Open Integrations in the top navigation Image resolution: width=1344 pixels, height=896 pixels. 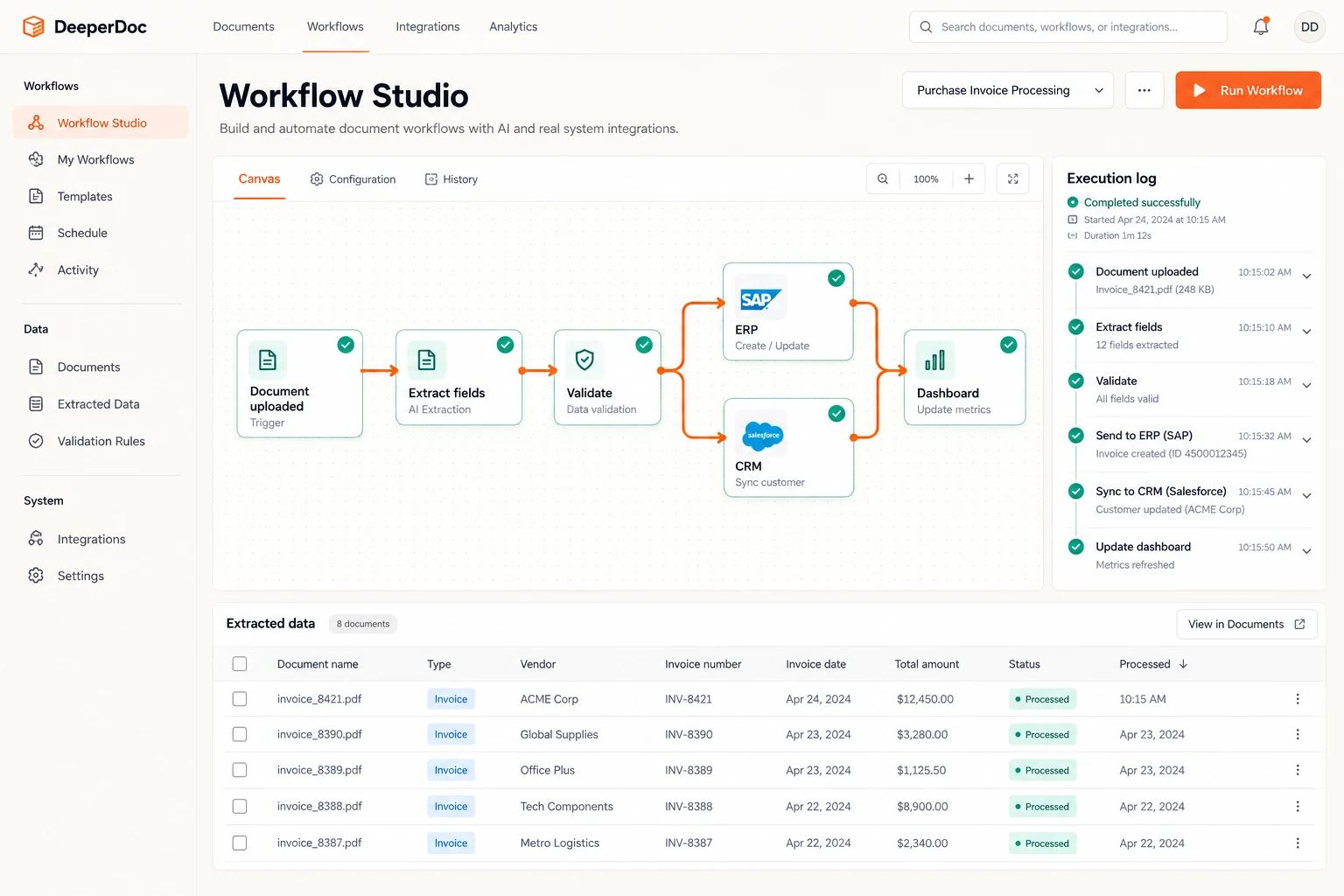[428, 27]
